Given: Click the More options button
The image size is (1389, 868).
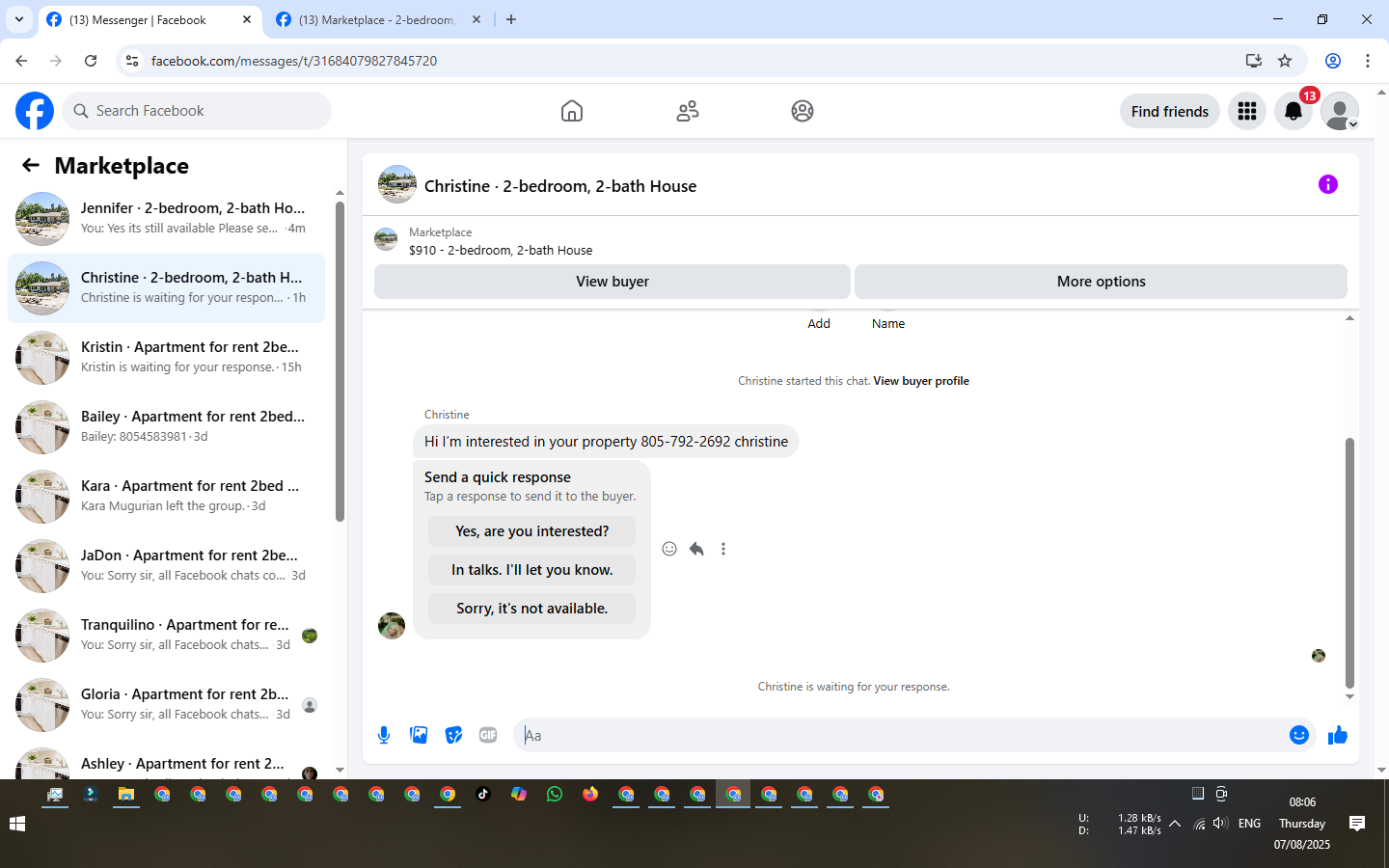Looking at the screenshot, I should pyautogui.click(x=1101, y=282).
